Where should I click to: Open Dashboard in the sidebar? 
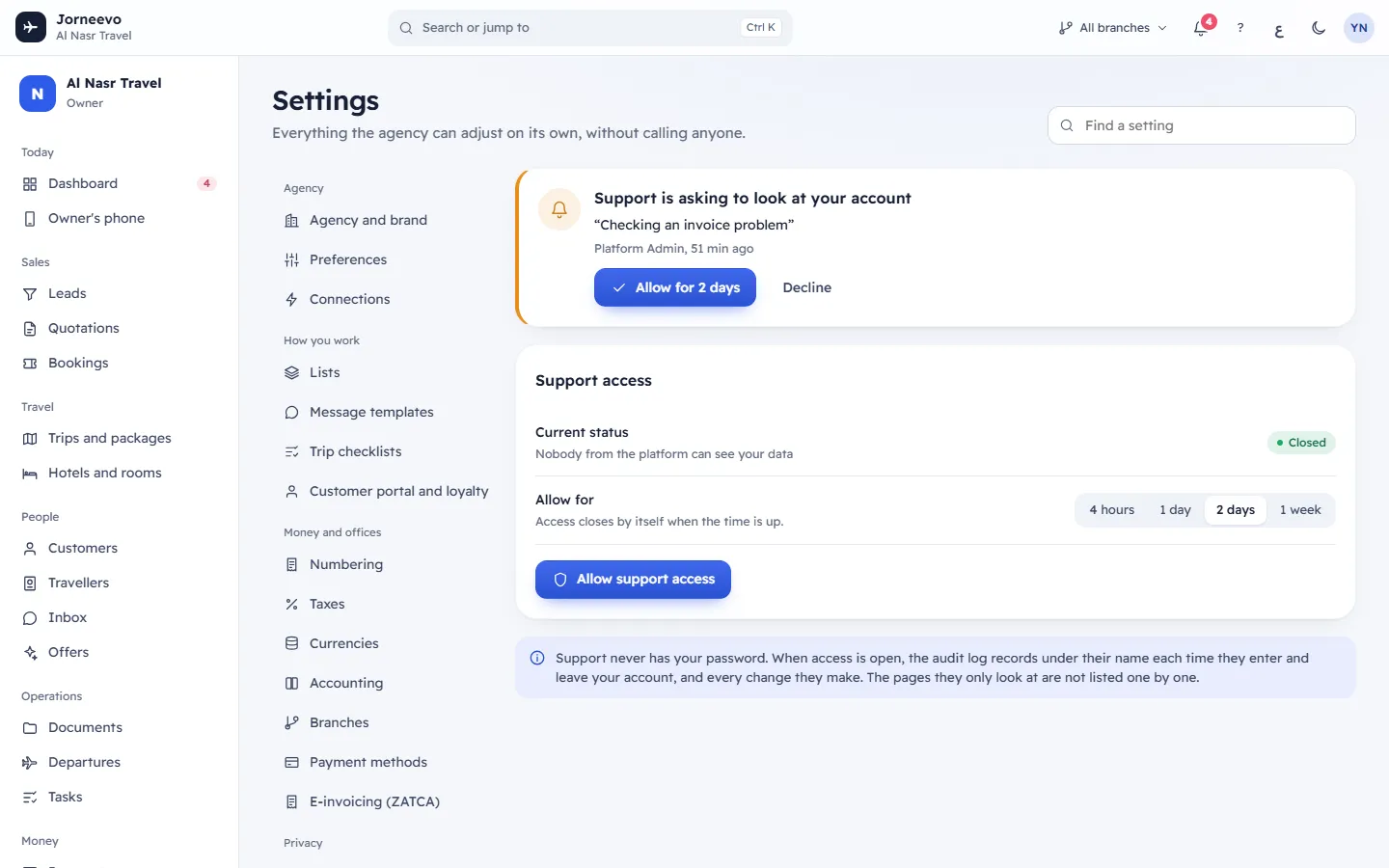119,183
